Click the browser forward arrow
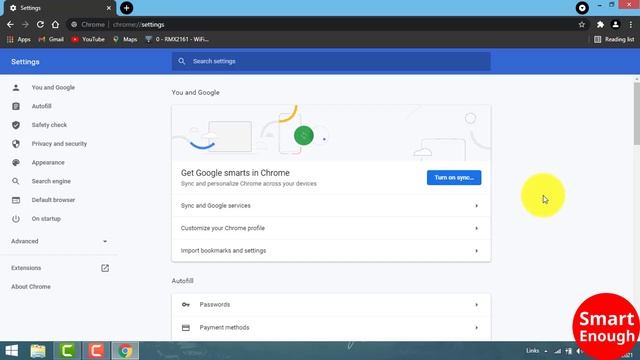 (x=25, y=24)
